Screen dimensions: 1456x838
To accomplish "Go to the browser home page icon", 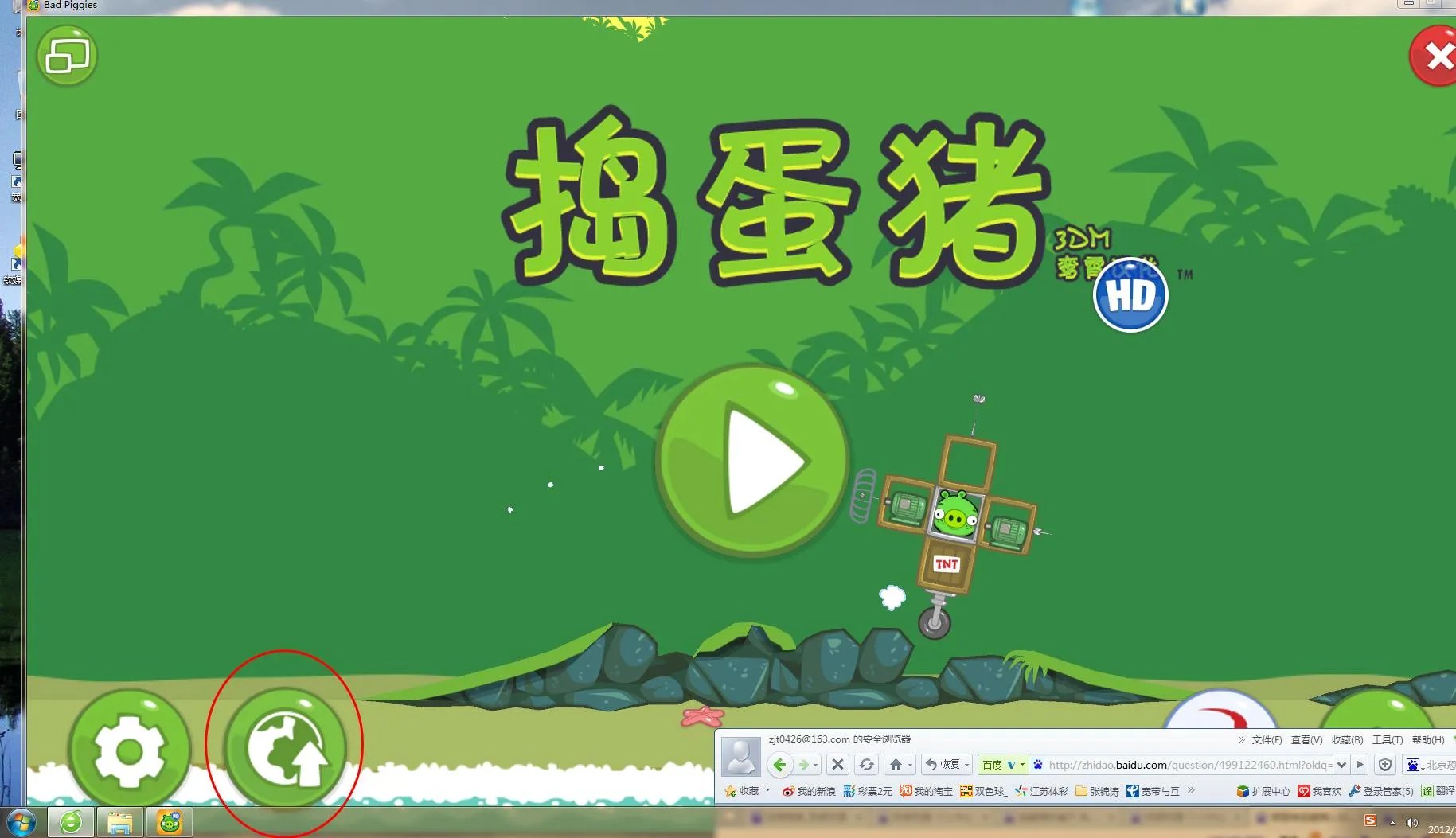I will [896, 765].
